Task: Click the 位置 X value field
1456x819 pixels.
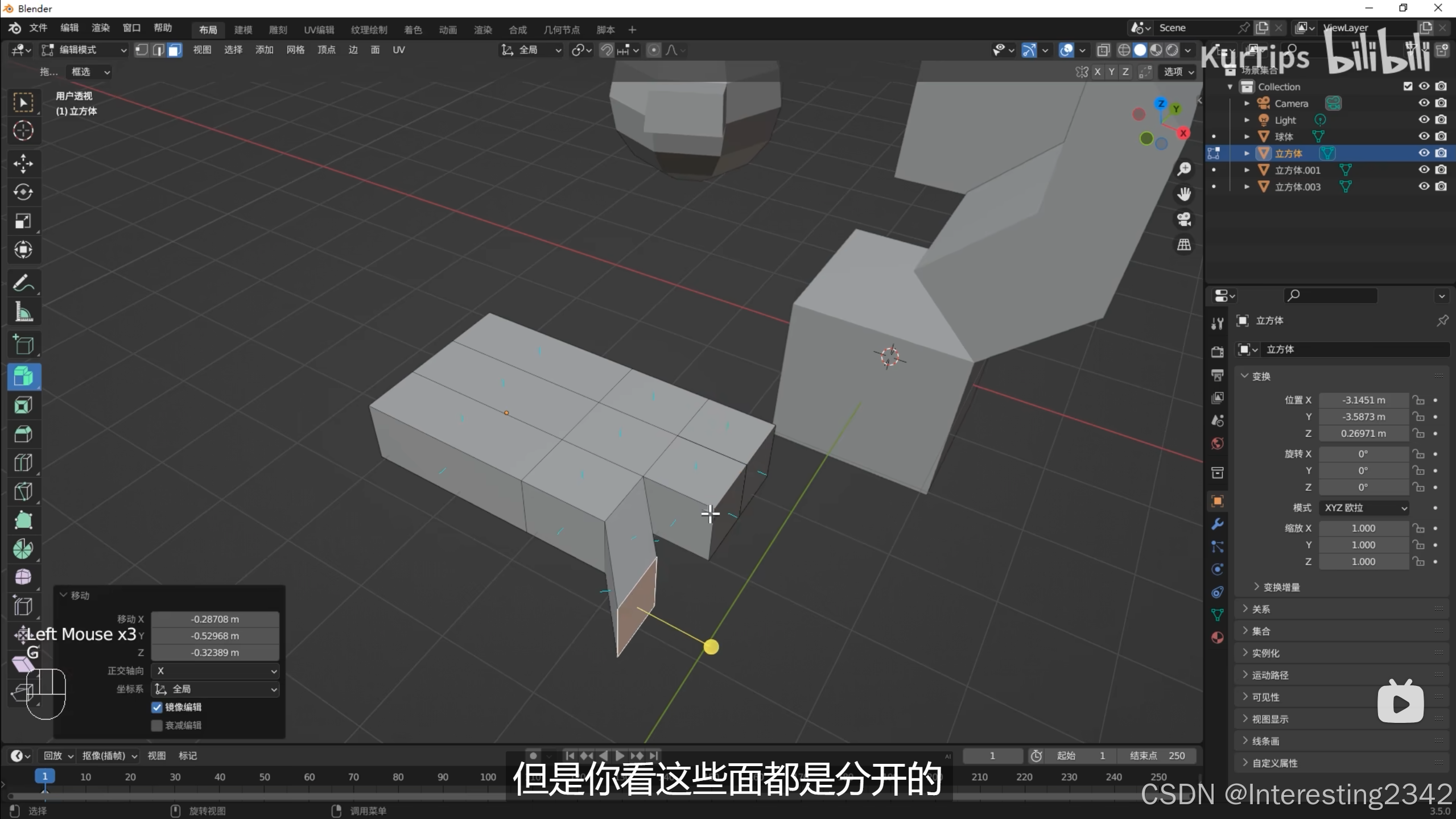Action: [1363, 400]
